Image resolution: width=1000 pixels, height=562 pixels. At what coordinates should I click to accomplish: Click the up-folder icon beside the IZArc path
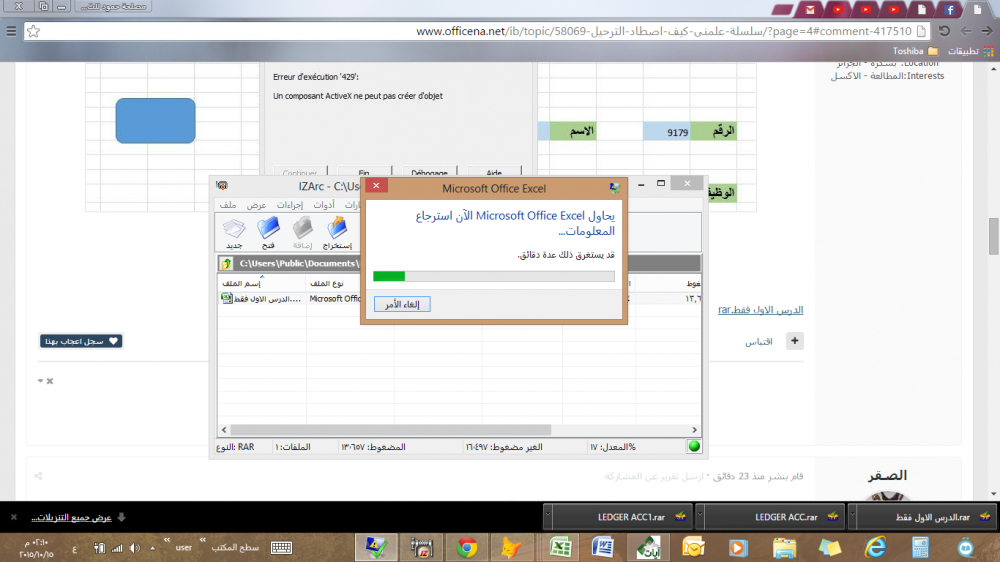(x=227, y=263)
